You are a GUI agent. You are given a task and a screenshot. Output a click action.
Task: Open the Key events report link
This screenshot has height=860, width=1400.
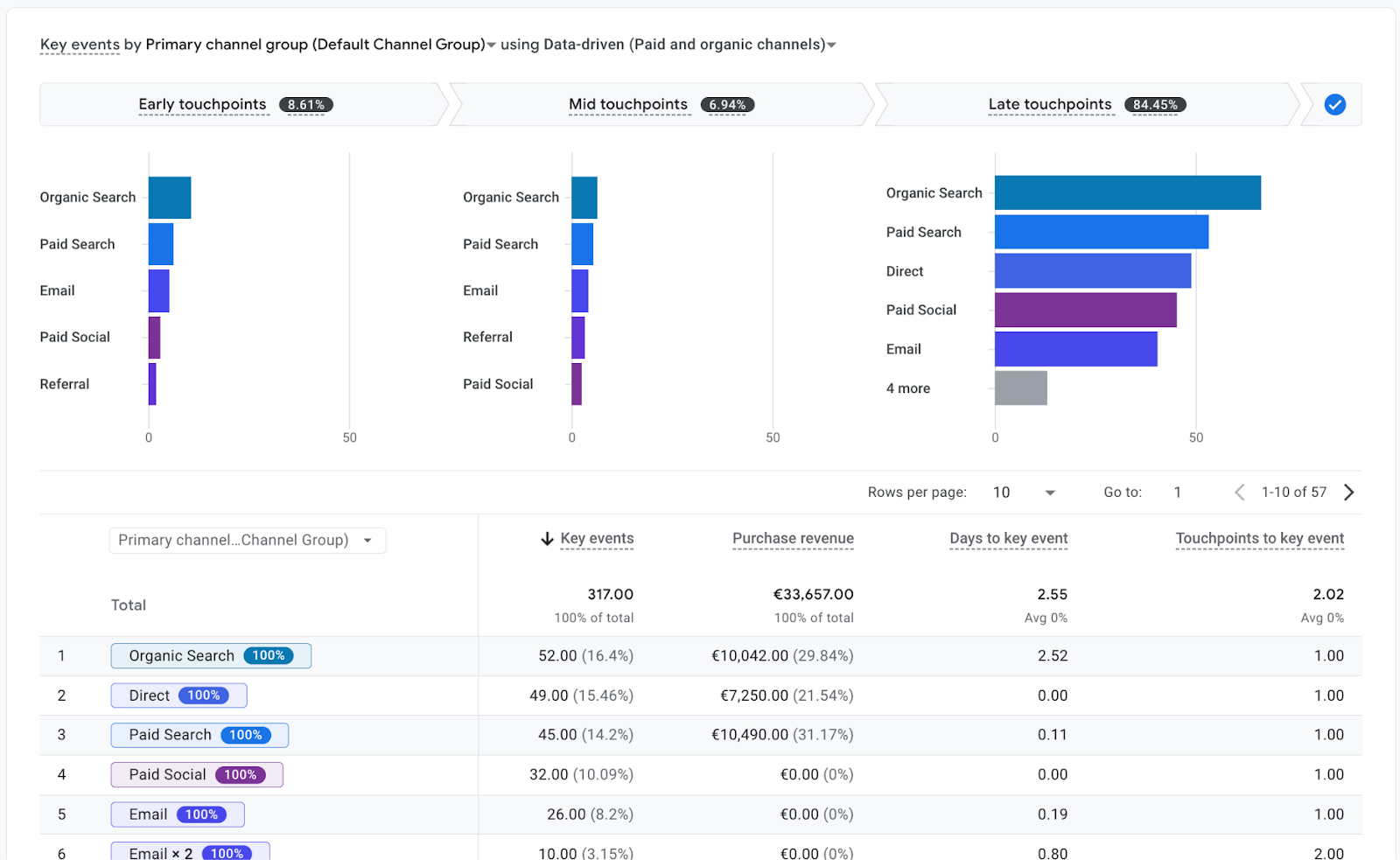[79, 44]
